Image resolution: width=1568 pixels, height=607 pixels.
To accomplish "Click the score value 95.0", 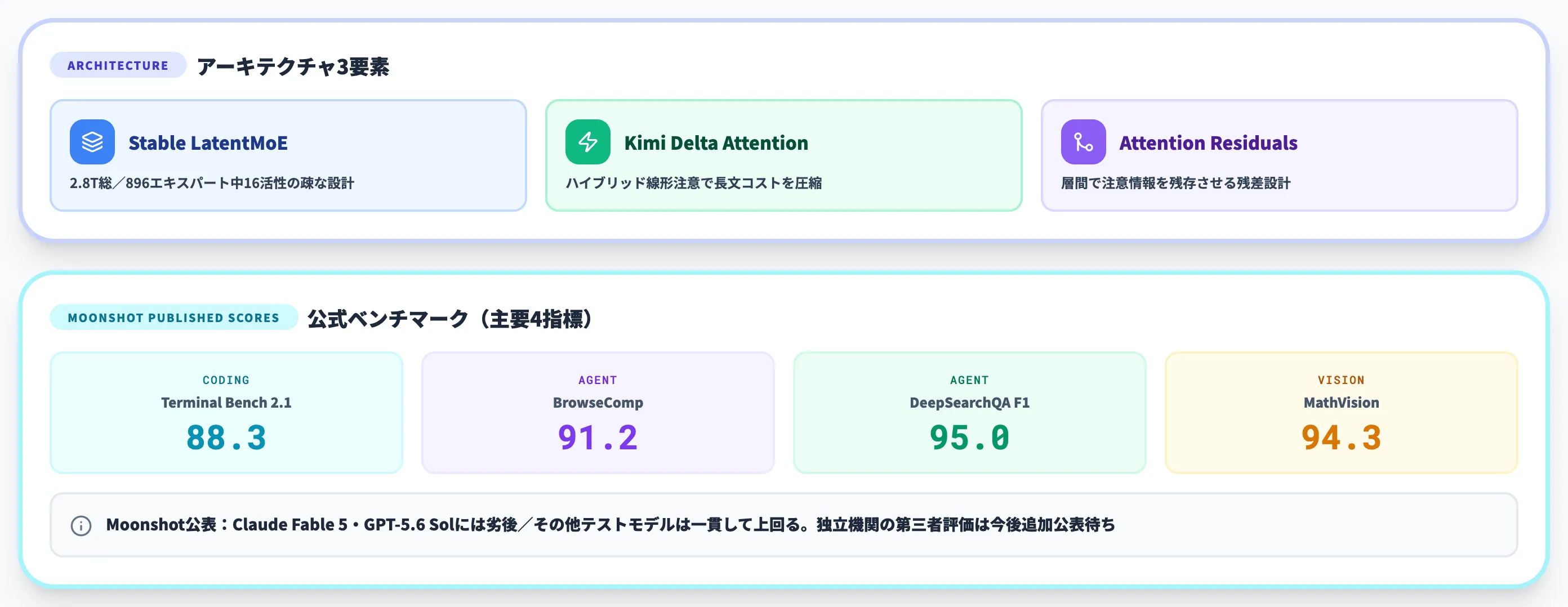I will click(970, 438).
